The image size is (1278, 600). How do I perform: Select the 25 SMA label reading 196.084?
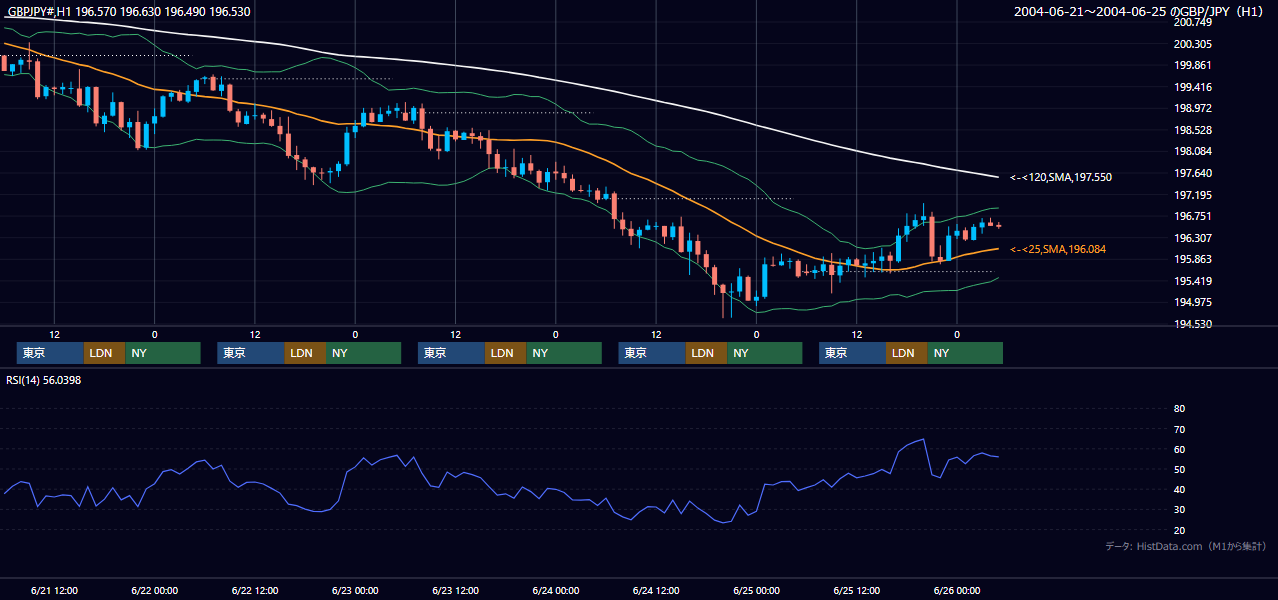click(x=1058, y=249)
